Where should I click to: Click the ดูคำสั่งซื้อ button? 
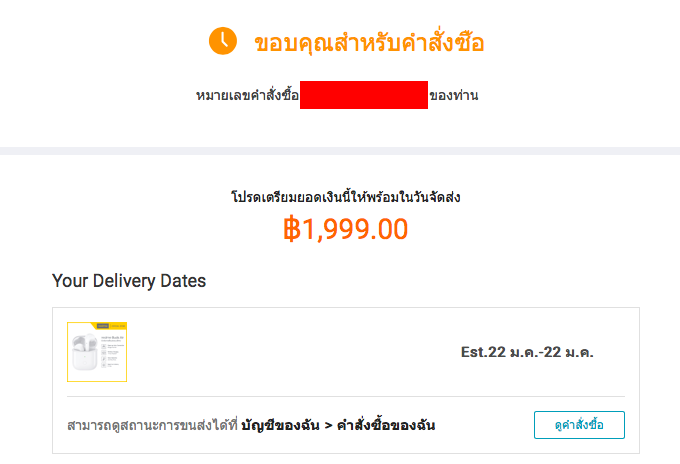579,425
